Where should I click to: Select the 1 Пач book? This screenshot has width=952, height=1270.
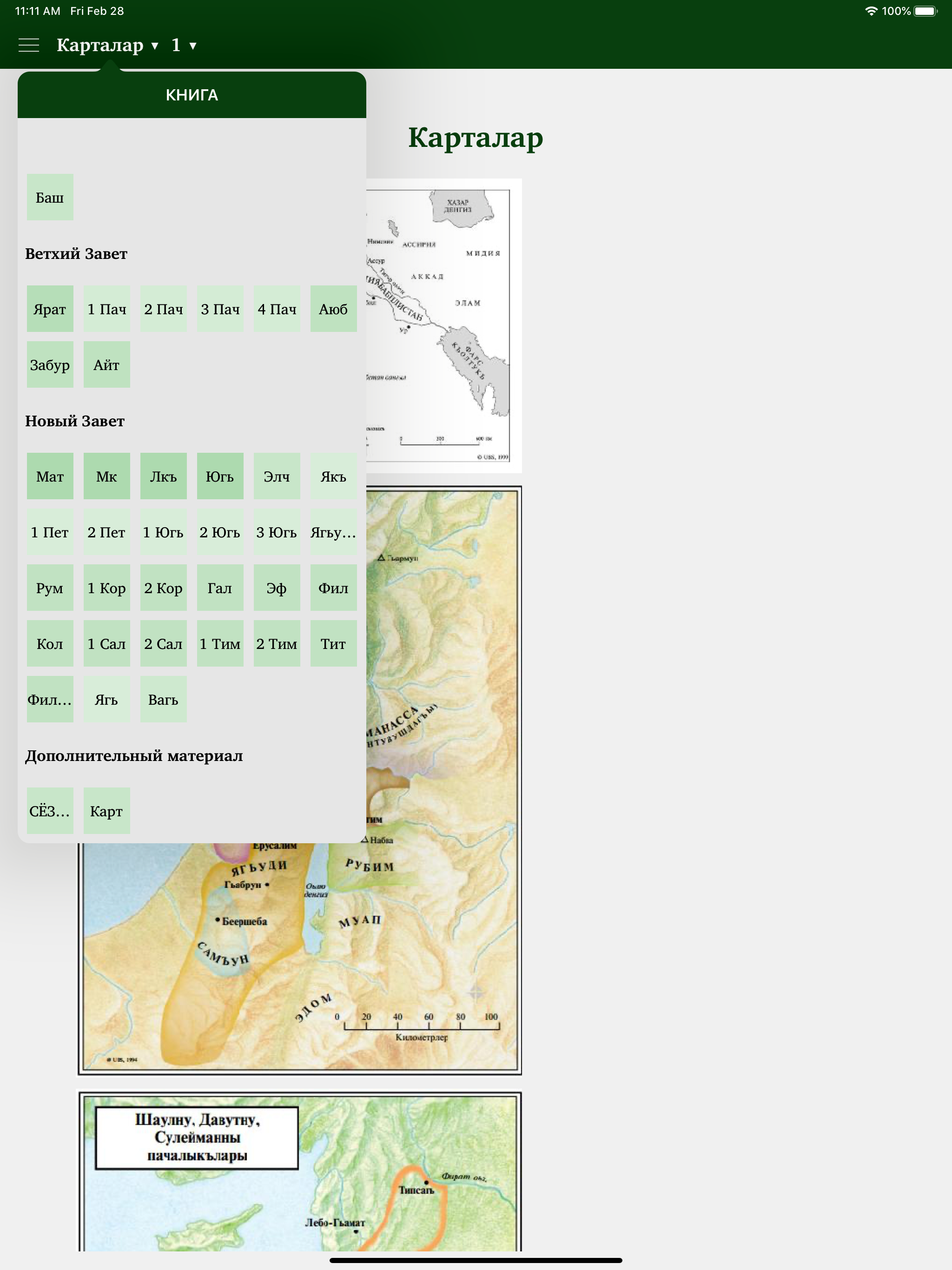(107, 308)
